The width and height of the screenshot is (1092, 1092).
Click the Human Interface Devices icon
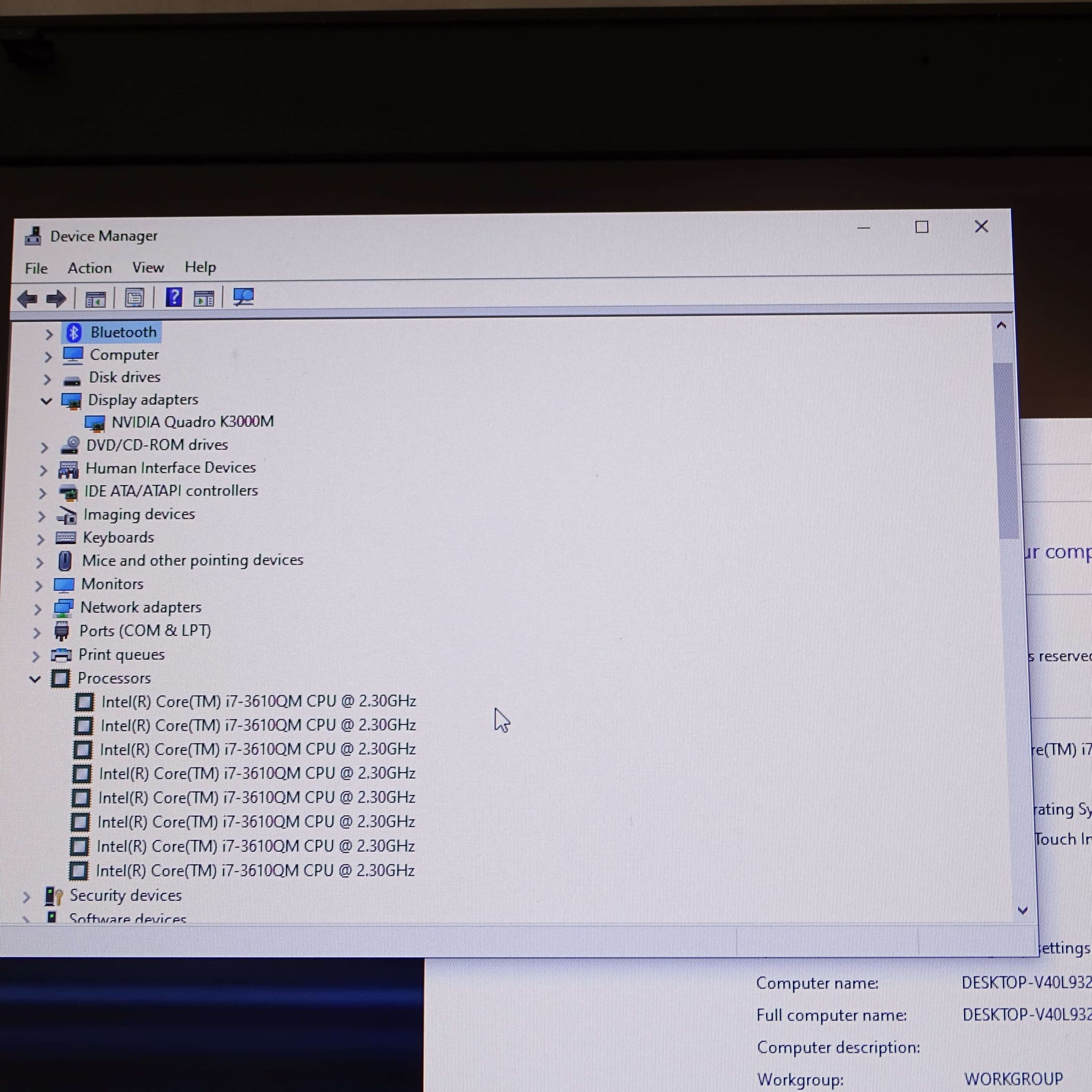point(68,469)
